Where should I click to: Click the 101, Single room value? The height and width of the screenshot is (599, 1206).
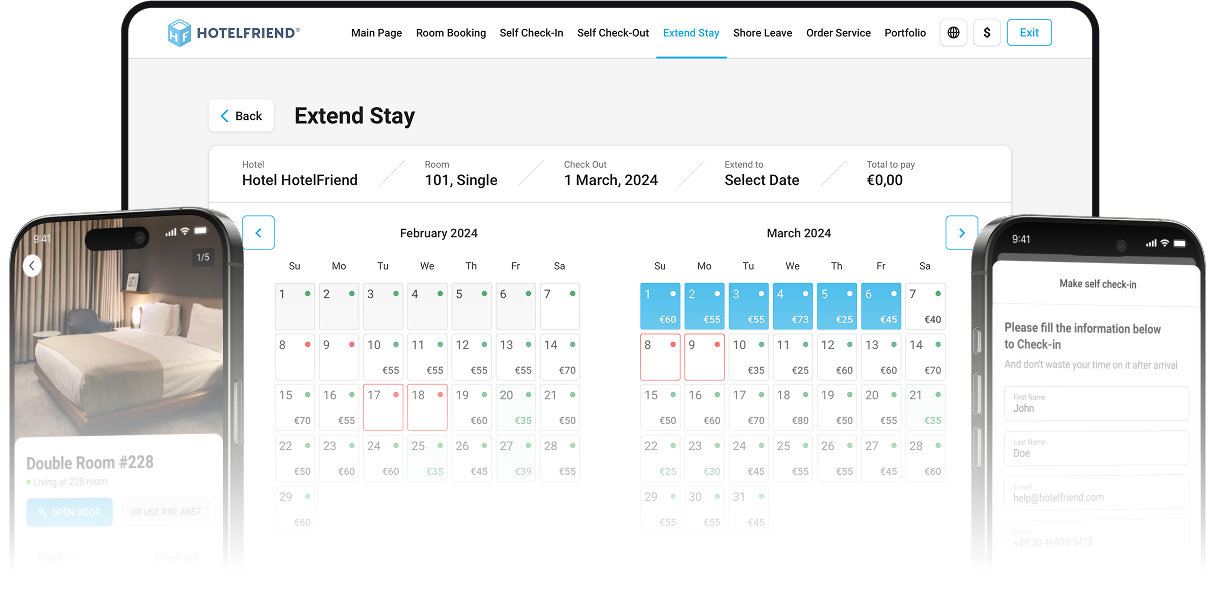[461, 181]
